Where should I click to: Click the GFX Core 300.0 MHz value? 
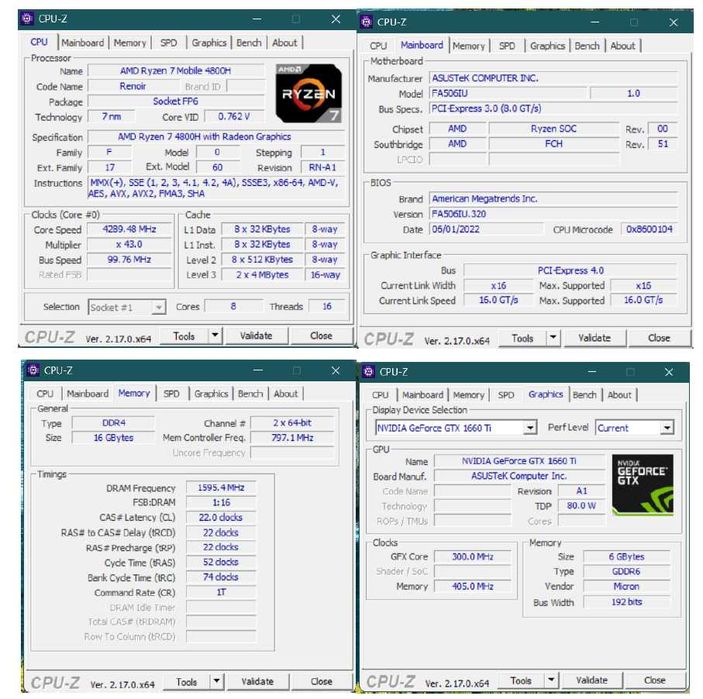tap(473, 556)
